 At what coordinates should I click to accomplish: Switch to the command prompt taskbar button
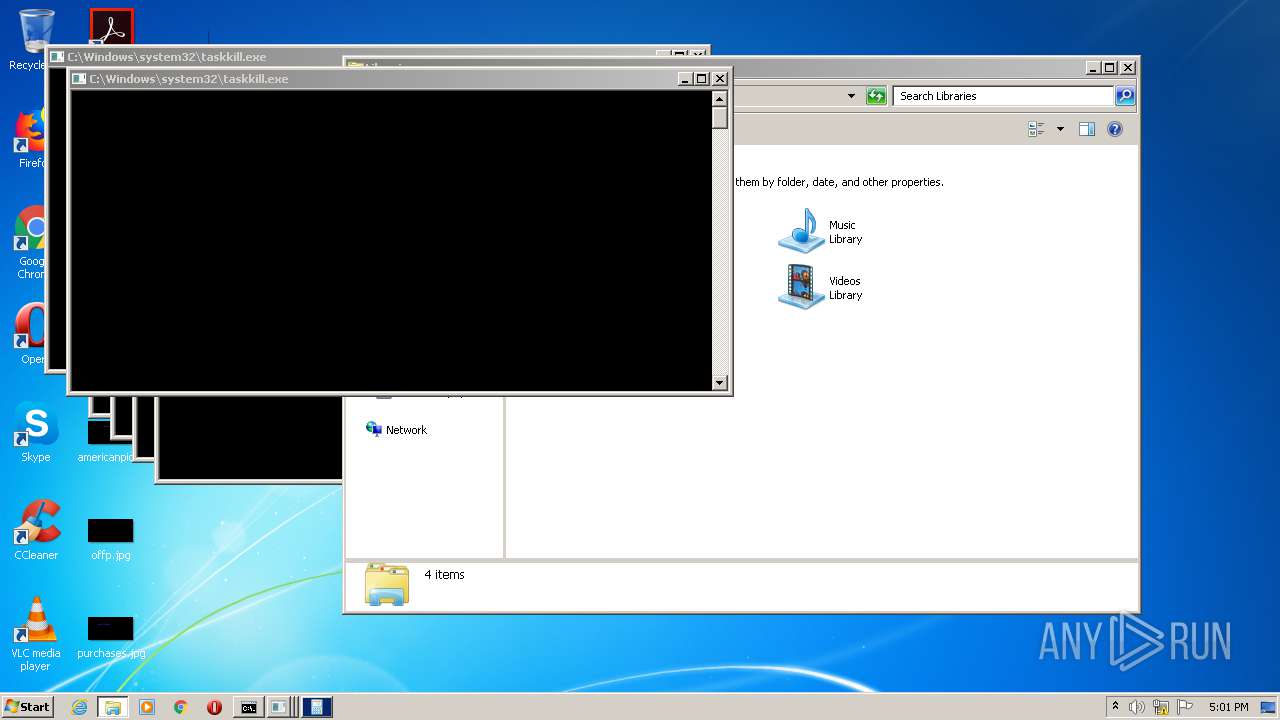[x=248, y=707]
